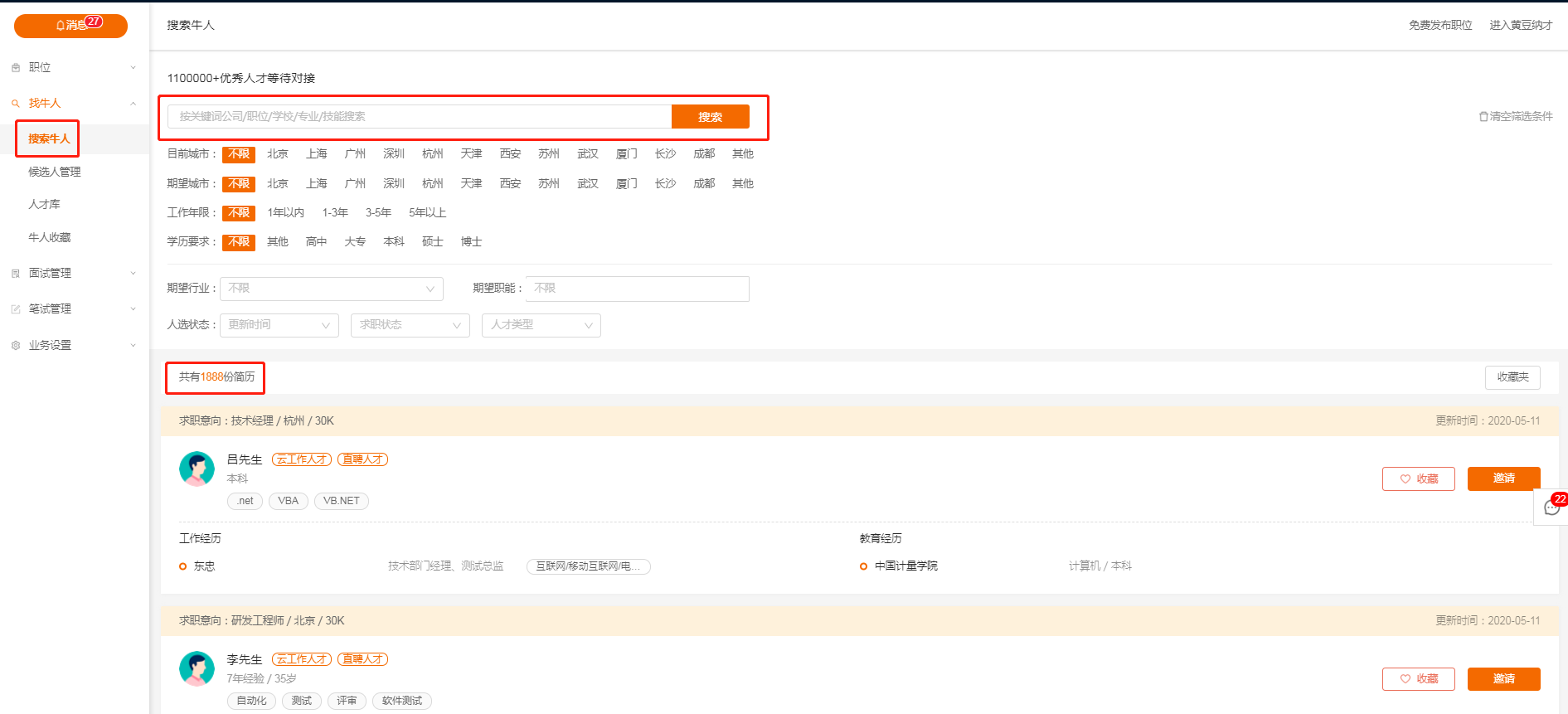Open 人才库 in the sidebar
The image size is (1568, 714).
coord(45,204)
